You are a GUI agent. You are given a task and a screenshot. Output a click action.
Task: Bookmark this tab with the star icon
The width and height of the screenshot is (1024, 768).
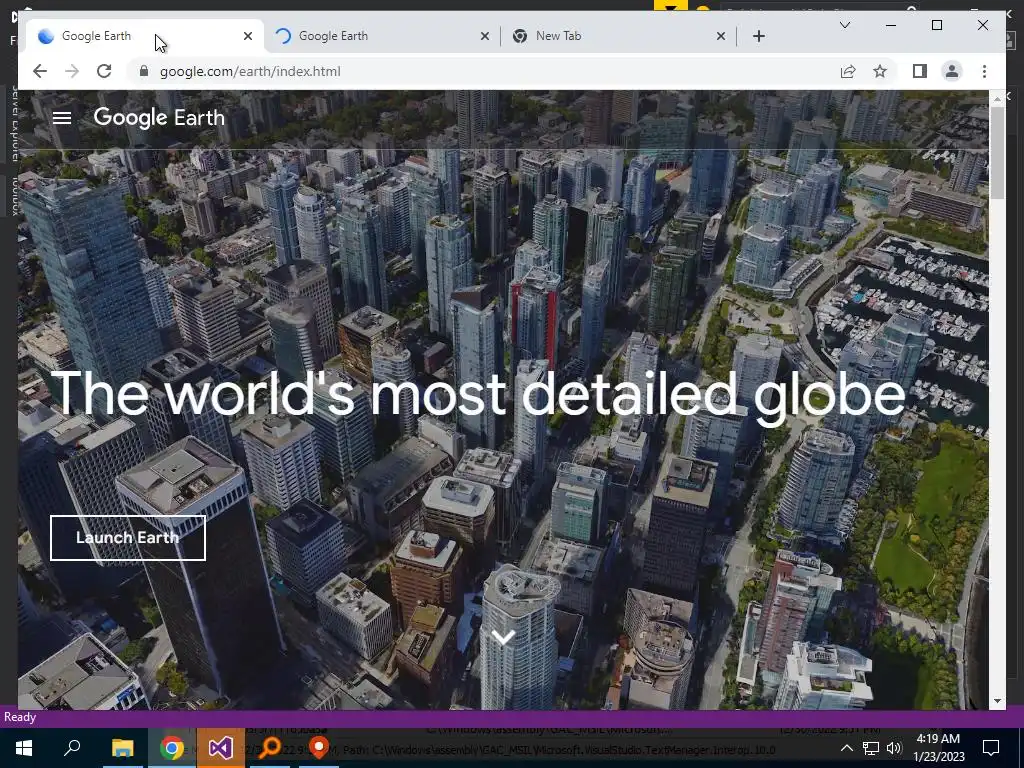880,71
